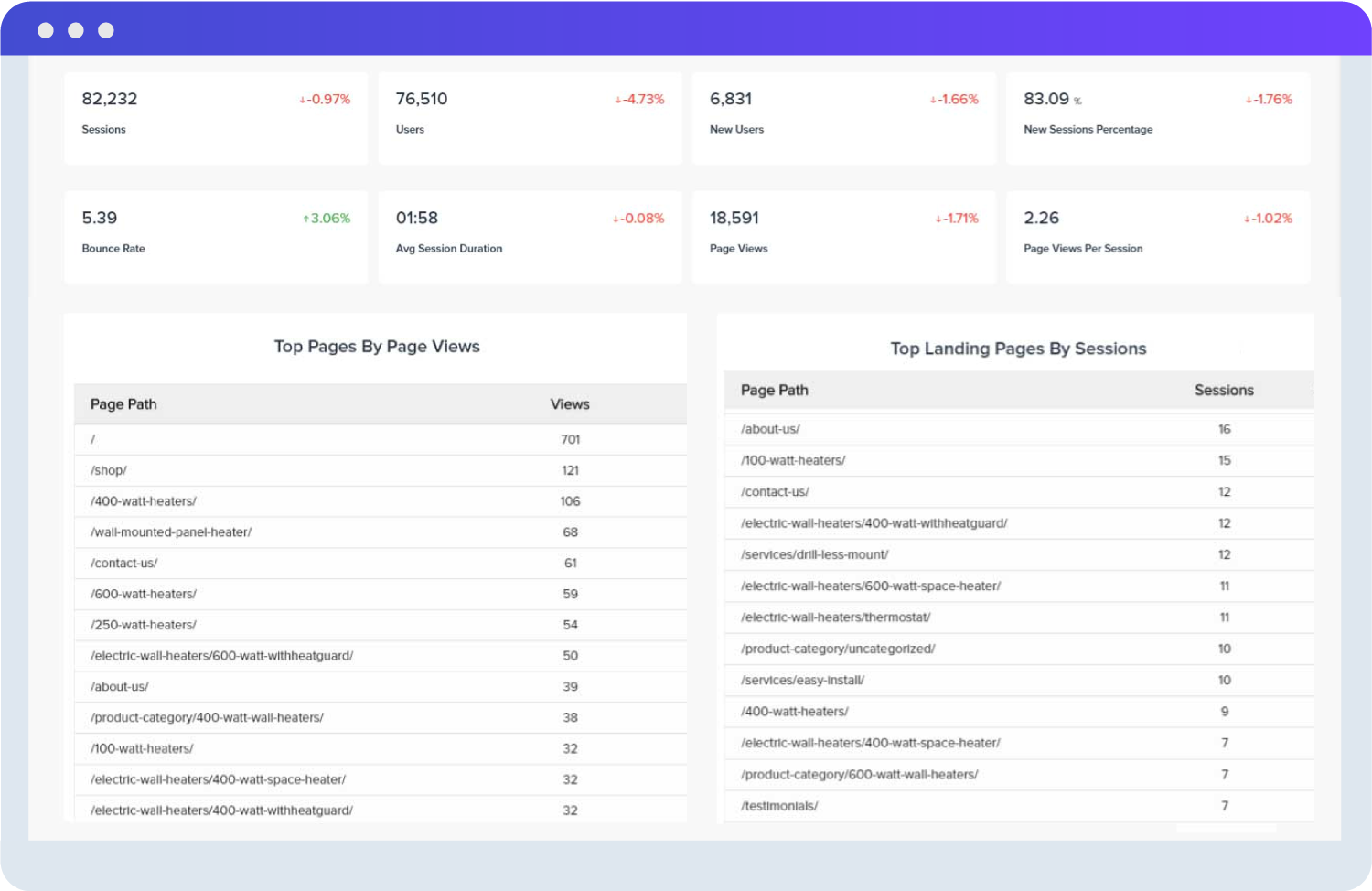This screenshot has width=1372, height=891.
Task: Select the /250-watt-heaters/ row
Action: 381,625
